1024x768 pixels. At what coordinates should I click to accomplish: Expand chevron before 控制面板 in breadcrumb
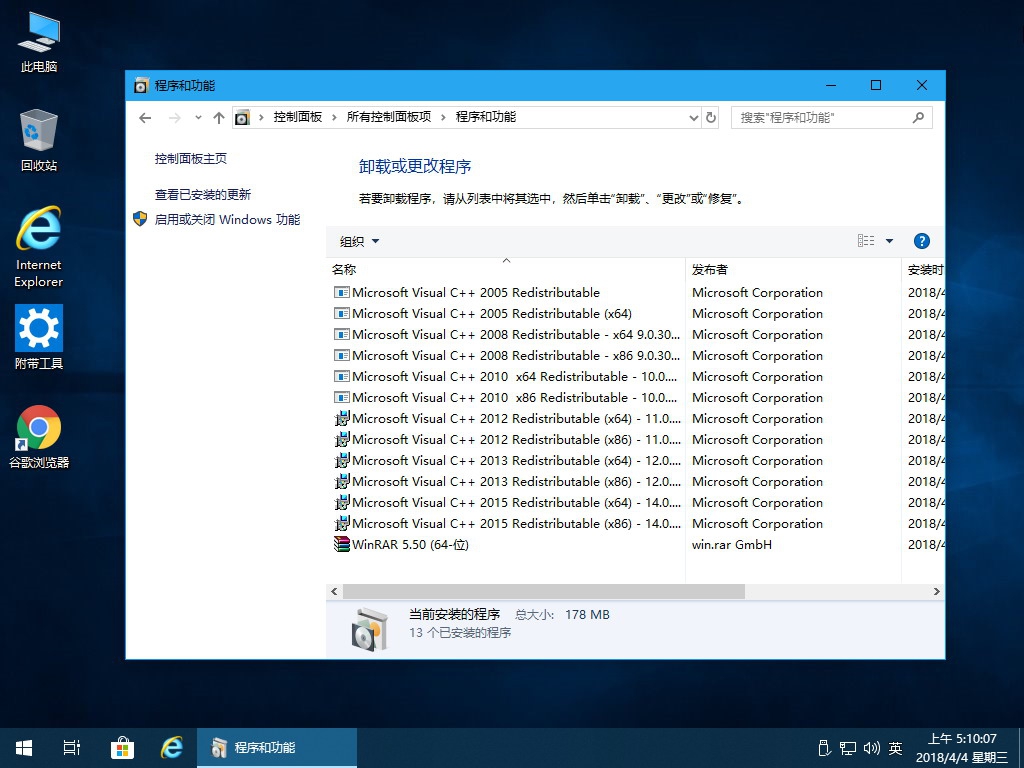pyautogui.click(x=261, y=118)
